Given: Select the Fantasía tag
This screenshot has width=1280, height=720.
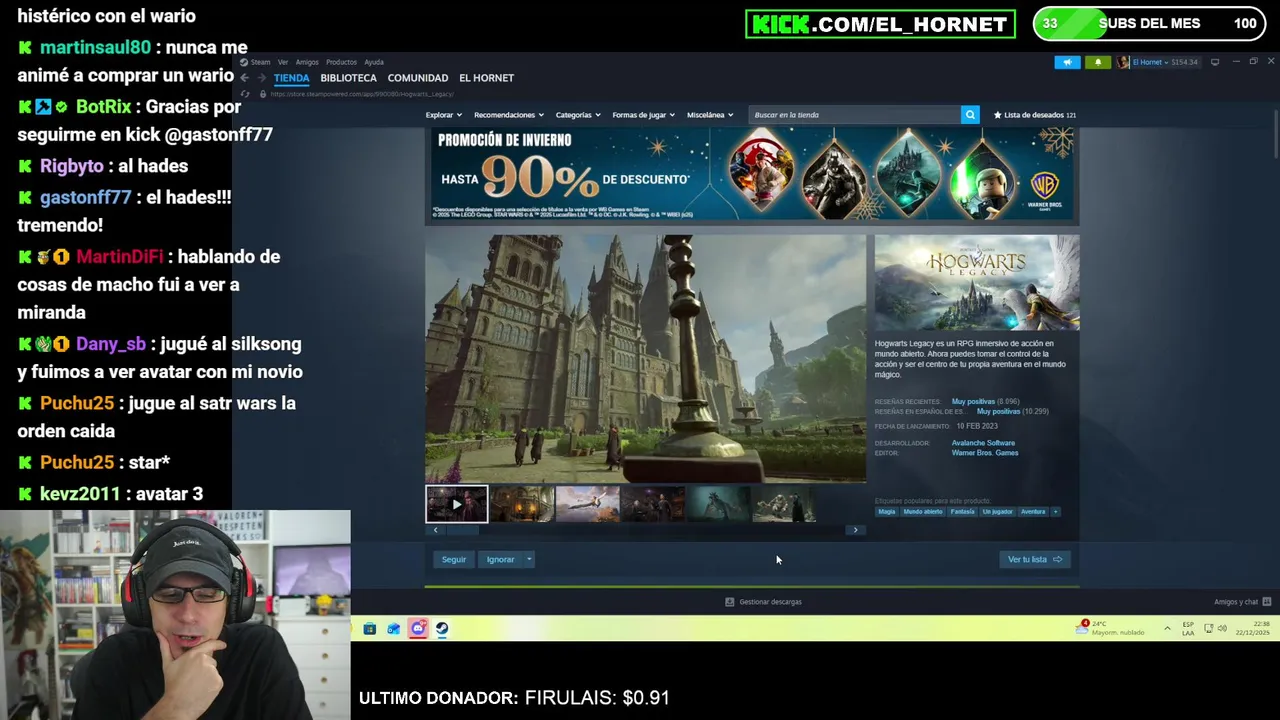Looking at the screenshot, I should click(x=962, y=512).
